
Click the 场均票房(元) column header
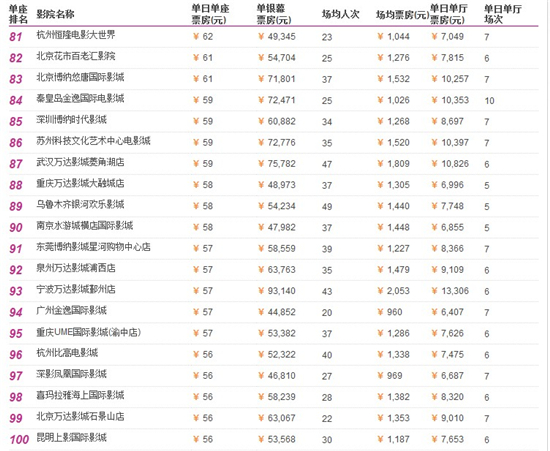[402, 14]
